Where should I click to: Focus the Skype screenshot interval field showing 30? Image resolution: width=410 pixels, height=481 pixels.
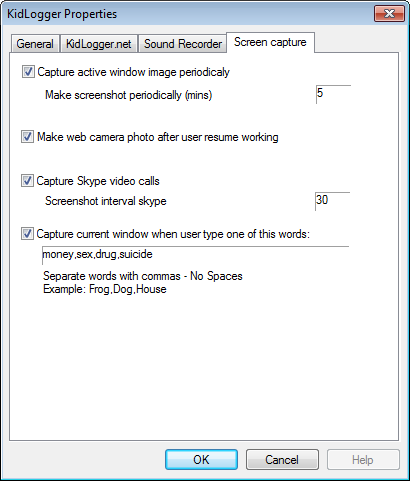(x=332, y=201)
